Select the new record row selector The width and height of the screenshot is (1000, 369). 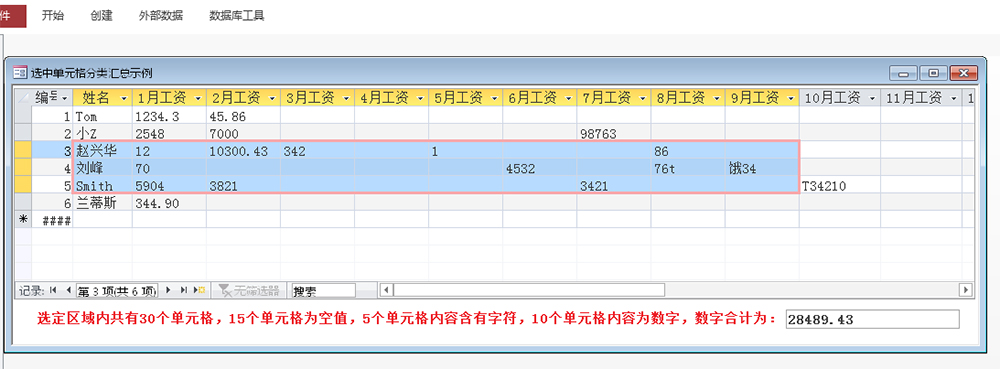[23, 220]
